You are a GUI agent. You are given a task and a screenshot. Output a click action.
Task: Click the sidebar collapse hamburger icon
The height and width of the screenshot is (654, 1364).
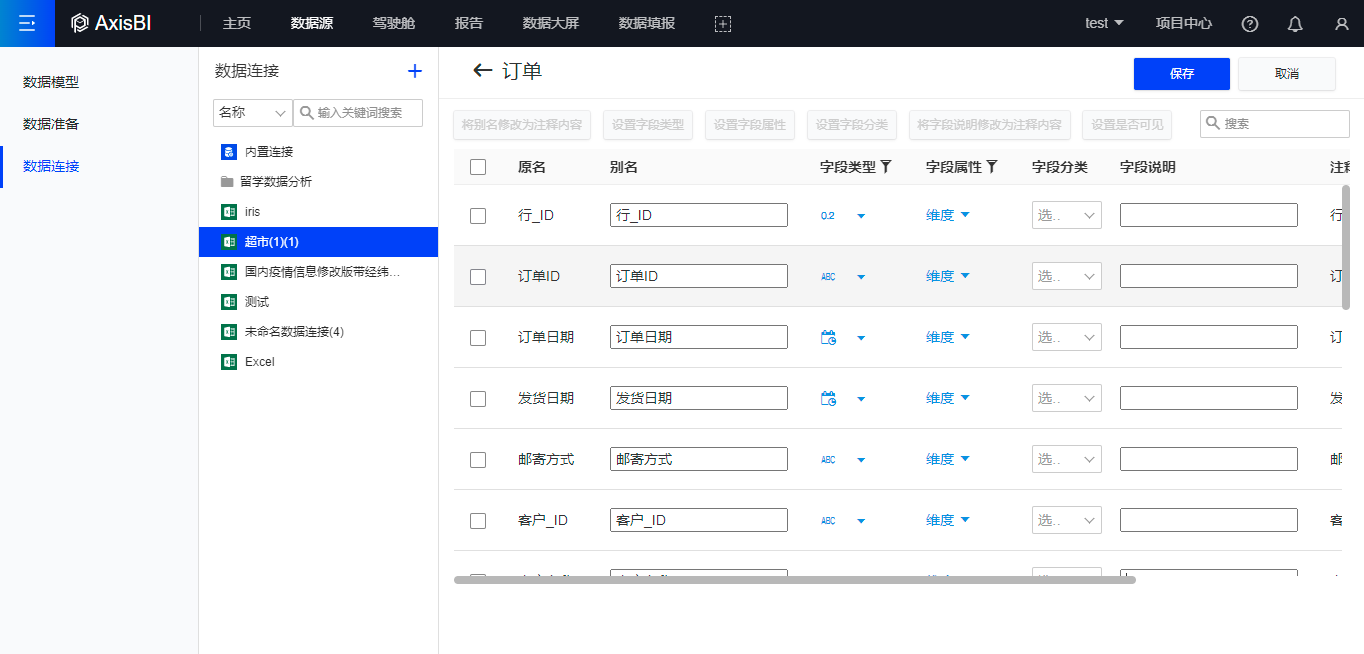27,23
